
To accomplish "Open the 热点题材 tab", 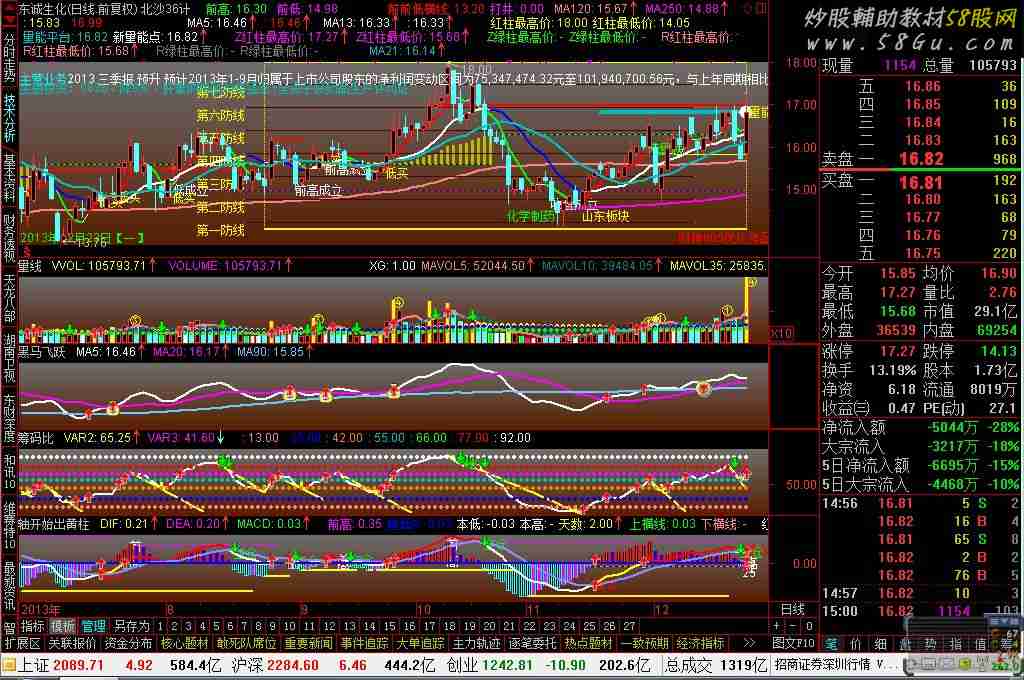I will 589,643.
